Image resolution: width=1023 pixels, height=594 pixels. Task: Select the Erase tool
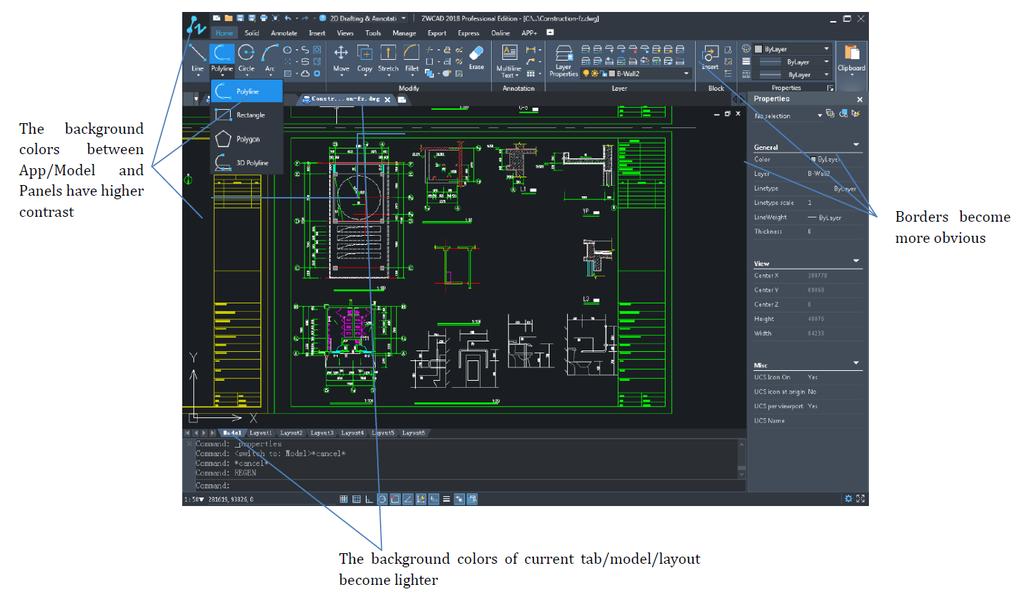point(477,57)
